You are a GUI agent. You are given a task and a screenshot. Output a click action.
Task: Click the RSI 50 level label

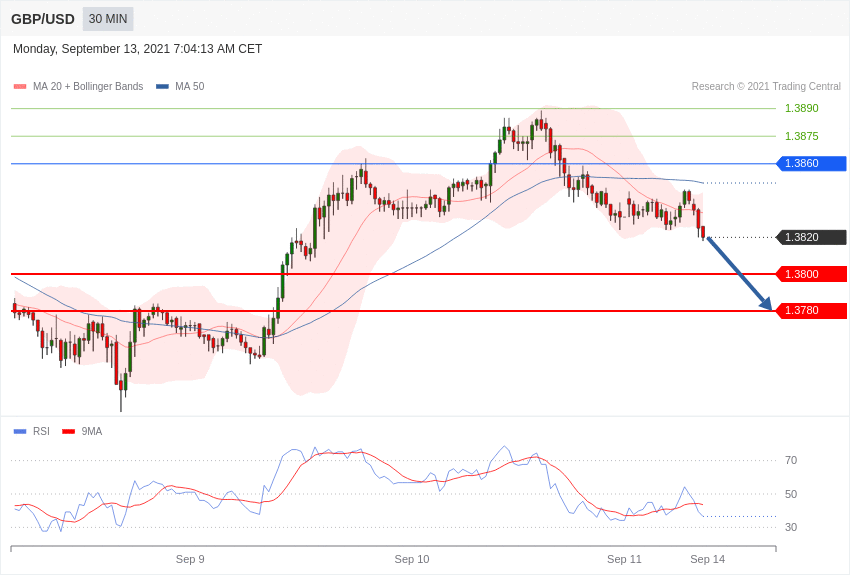[791, 494]
